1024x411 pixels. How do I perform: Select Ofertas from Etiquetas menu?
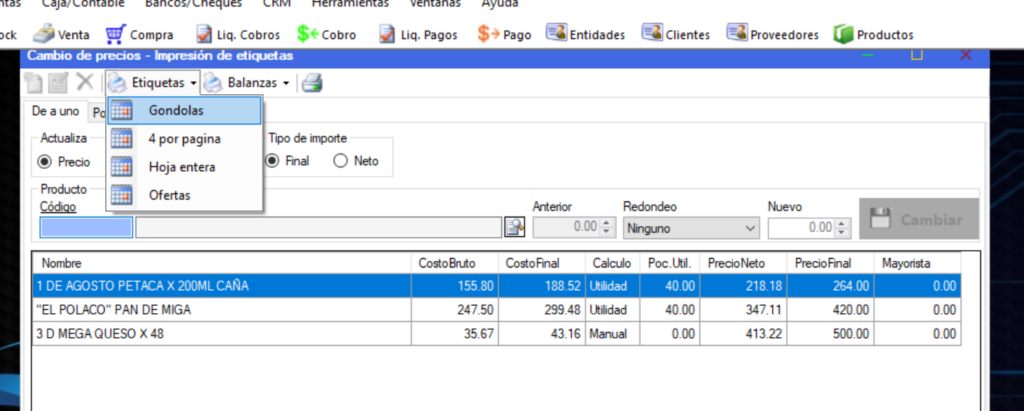(x=184, y=195)
